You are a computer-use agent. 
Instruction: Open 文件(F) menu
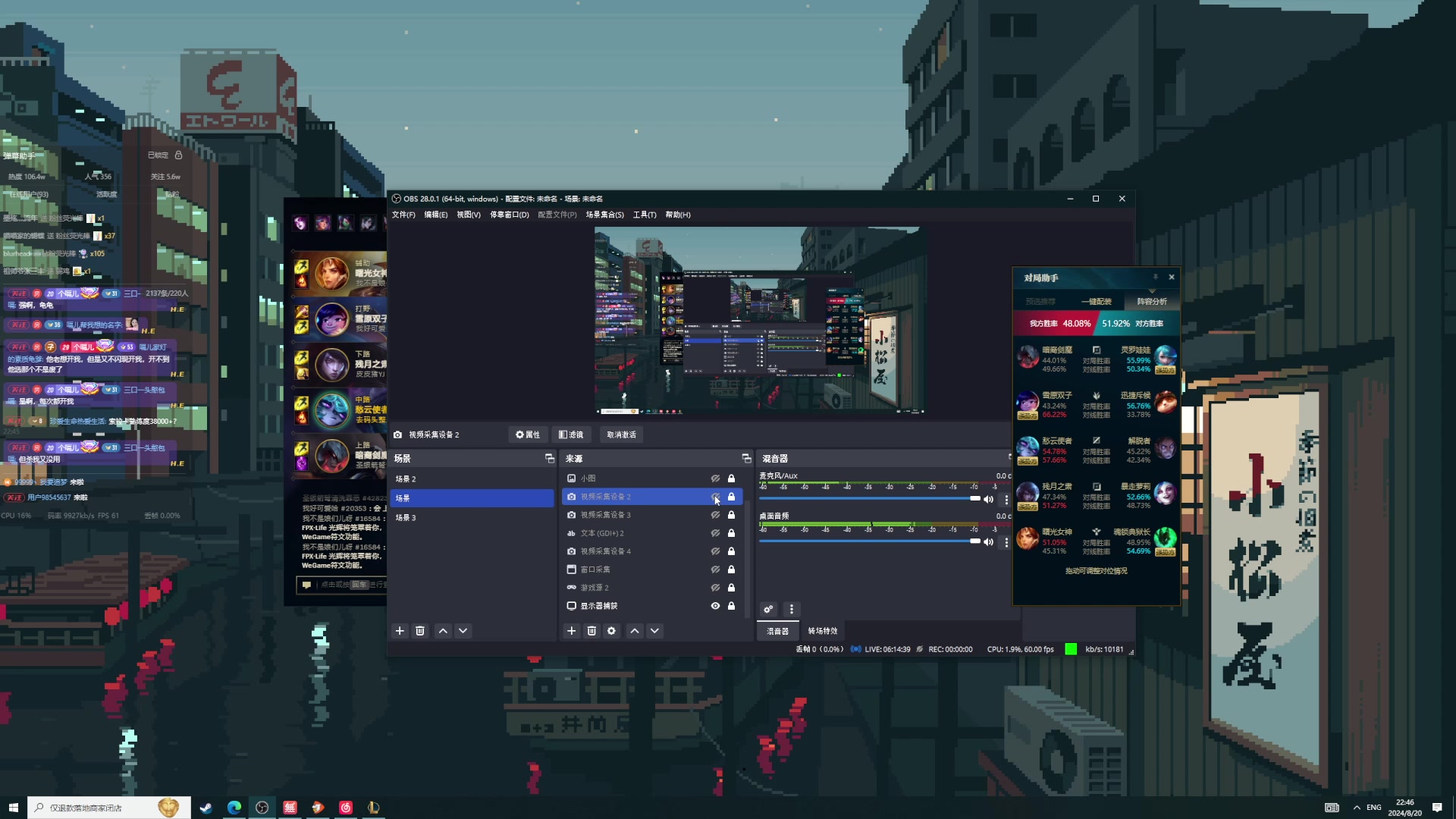(x=403, y=215)
